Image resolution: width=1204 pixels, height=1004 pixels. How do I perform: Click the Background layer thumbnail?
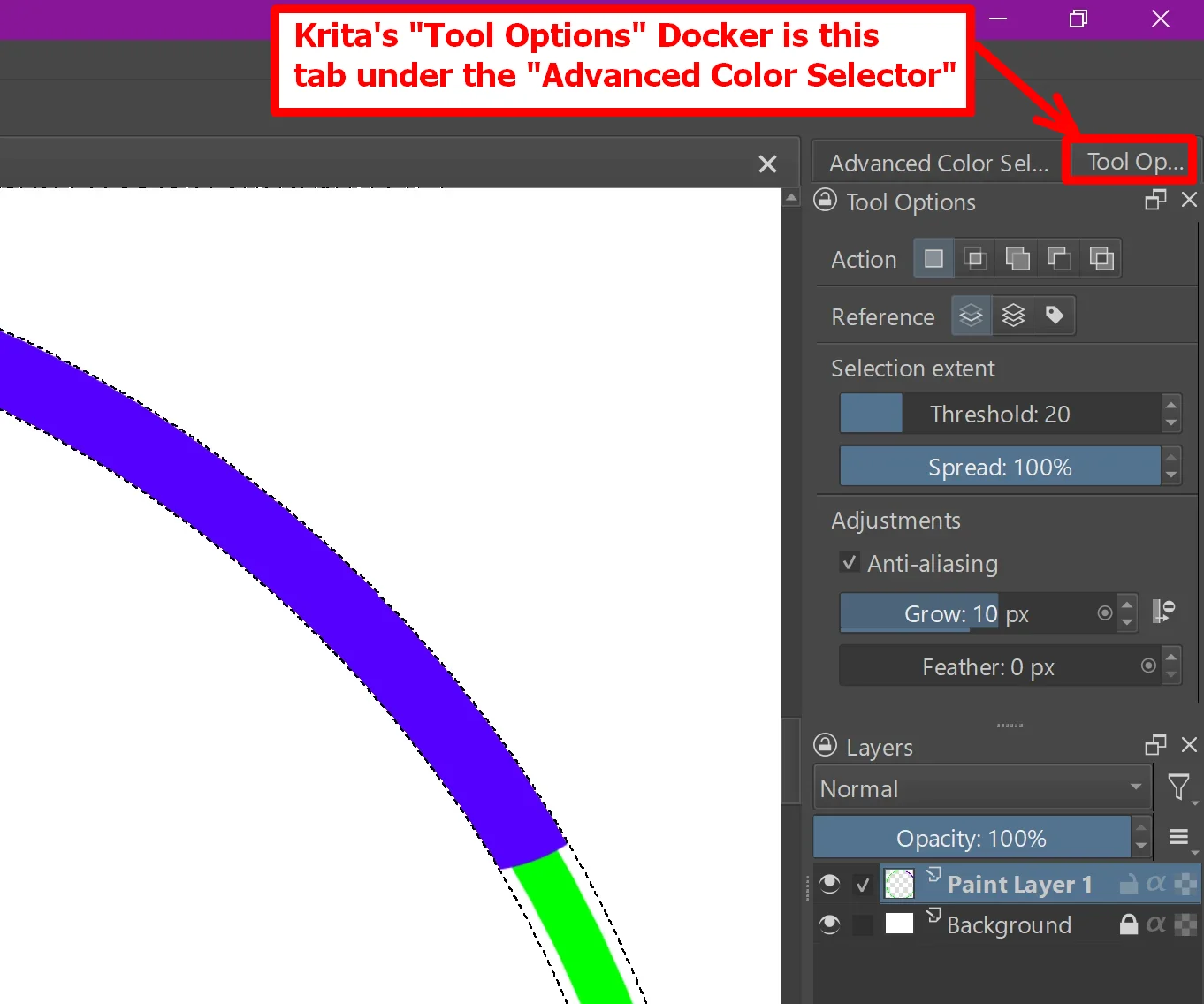(x=899, y=924)
